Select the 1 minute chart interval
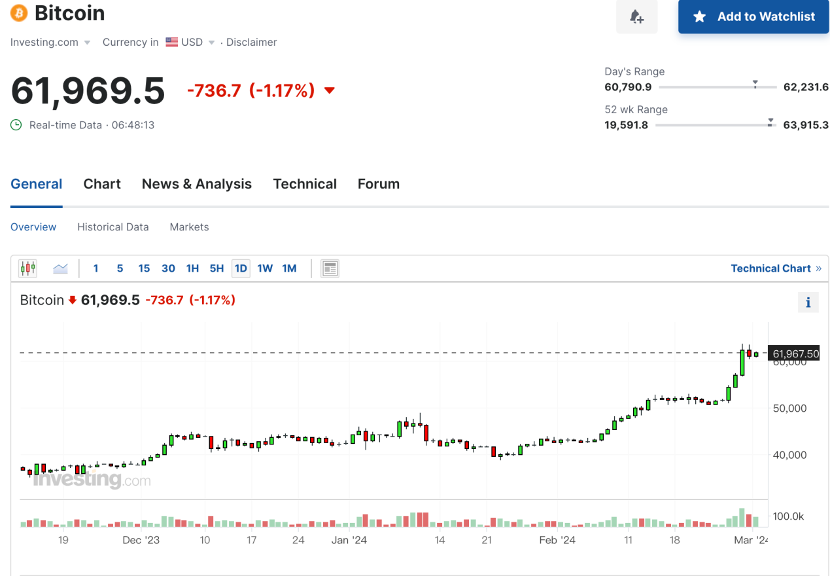Screen dimensions: 830x576 pos(96,268)
